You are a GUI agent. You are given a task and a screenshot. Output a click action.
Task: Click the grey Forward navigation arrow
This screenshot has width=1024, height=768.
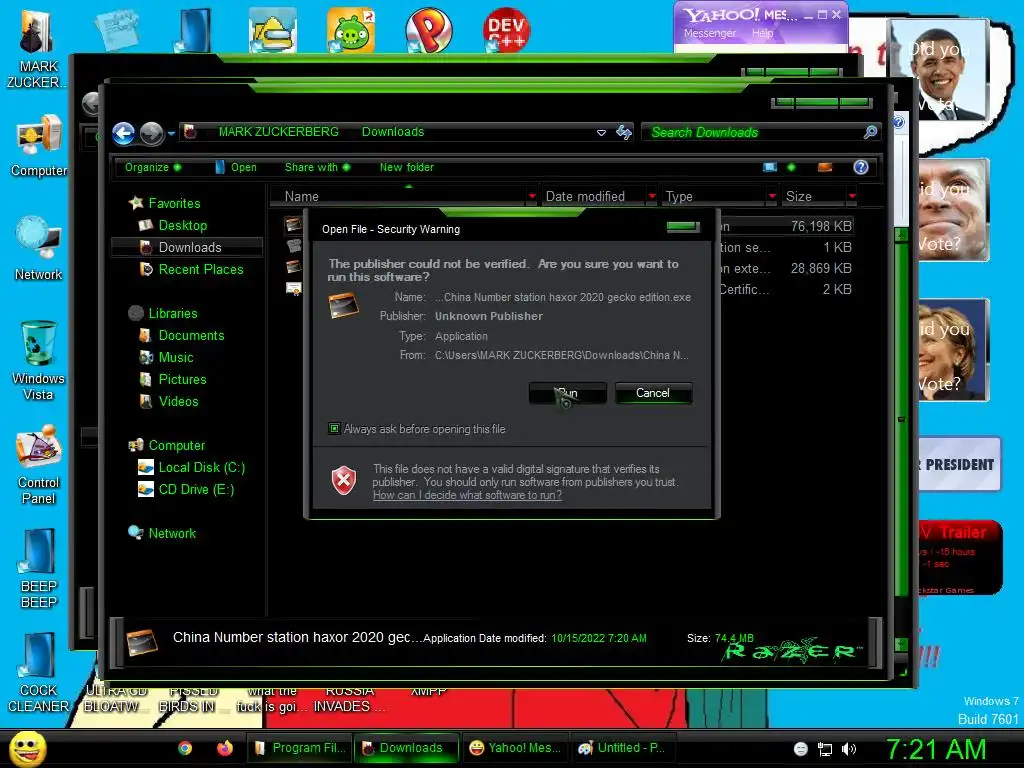click(152, 133)
